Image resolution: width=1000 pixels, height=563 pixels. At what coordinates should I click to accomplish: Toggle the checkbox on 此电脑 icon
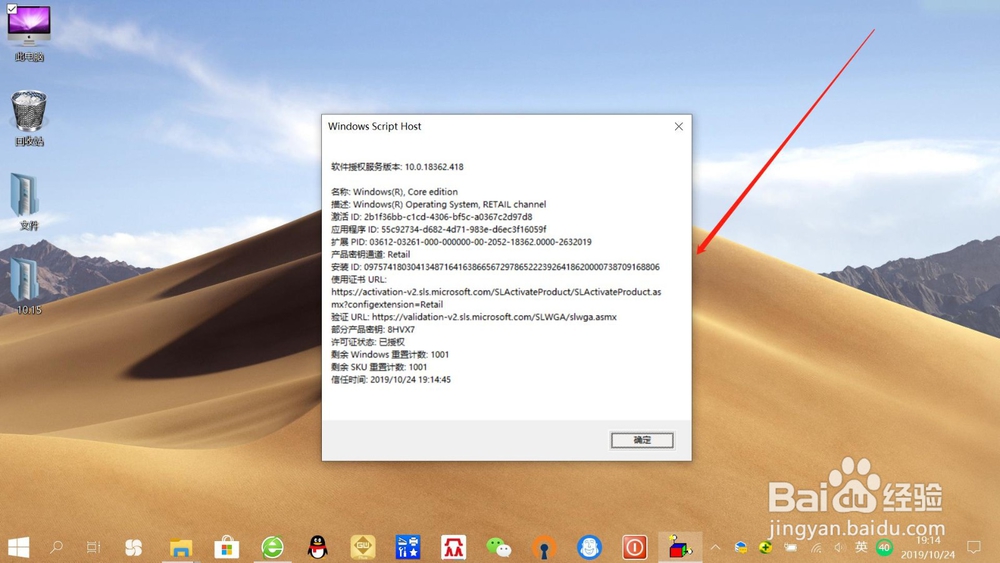11,9
